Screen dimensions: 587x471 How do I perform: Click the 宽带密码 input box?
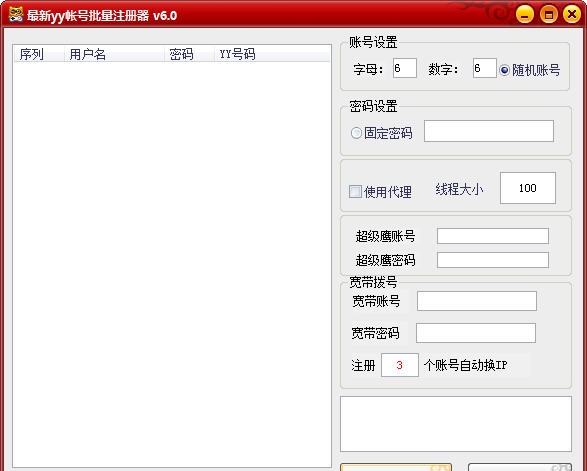click(476, 333)
